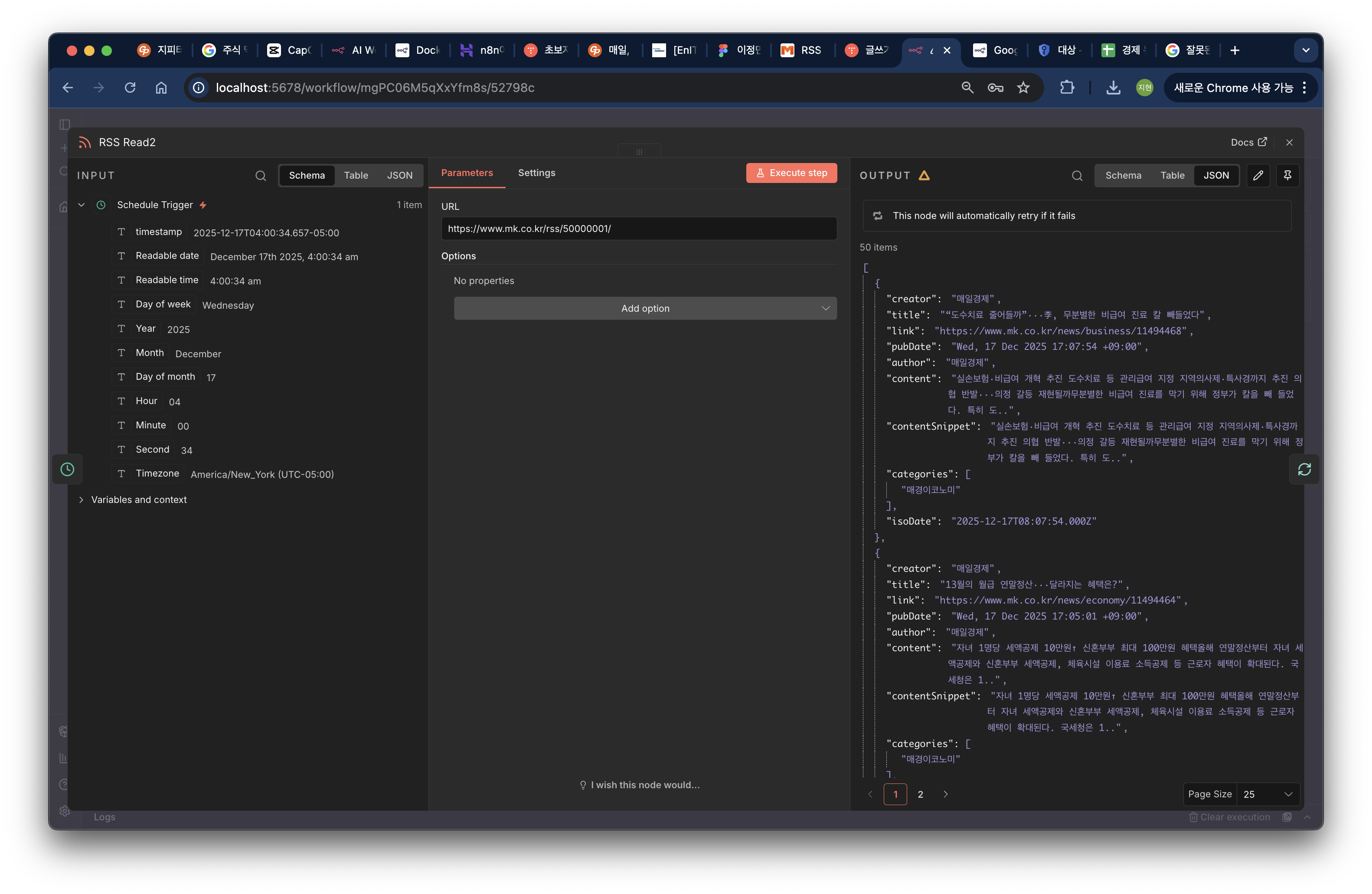Open the Docs link
Screen dimensions: 1372x894
pyautogui.click(x=1248, y=142)
